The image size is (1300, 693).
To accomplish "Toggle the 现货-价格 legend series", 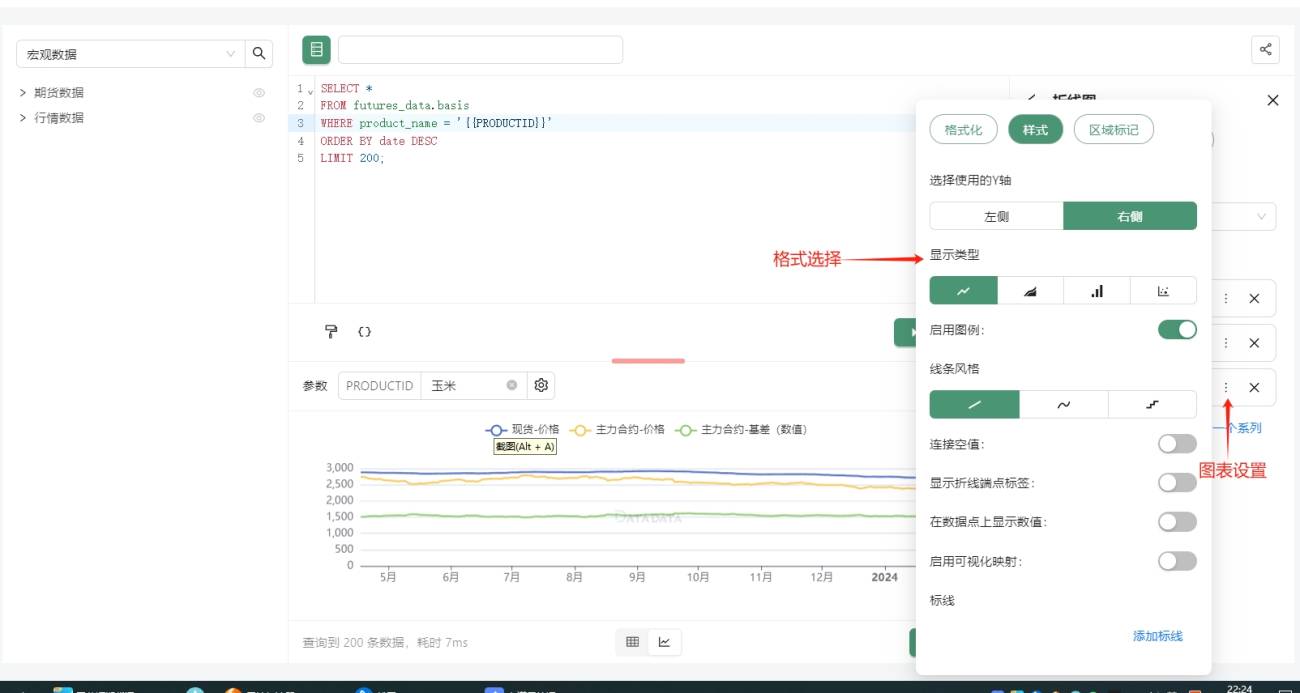I will tap(522, 430).
